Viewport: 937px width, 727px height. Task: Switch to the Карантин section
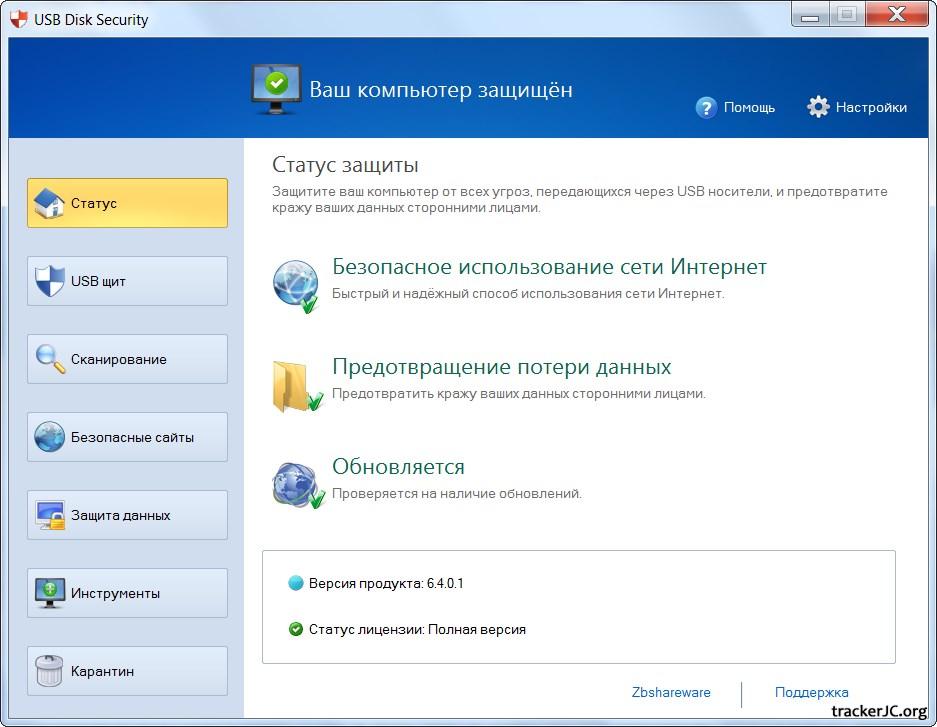127,671
